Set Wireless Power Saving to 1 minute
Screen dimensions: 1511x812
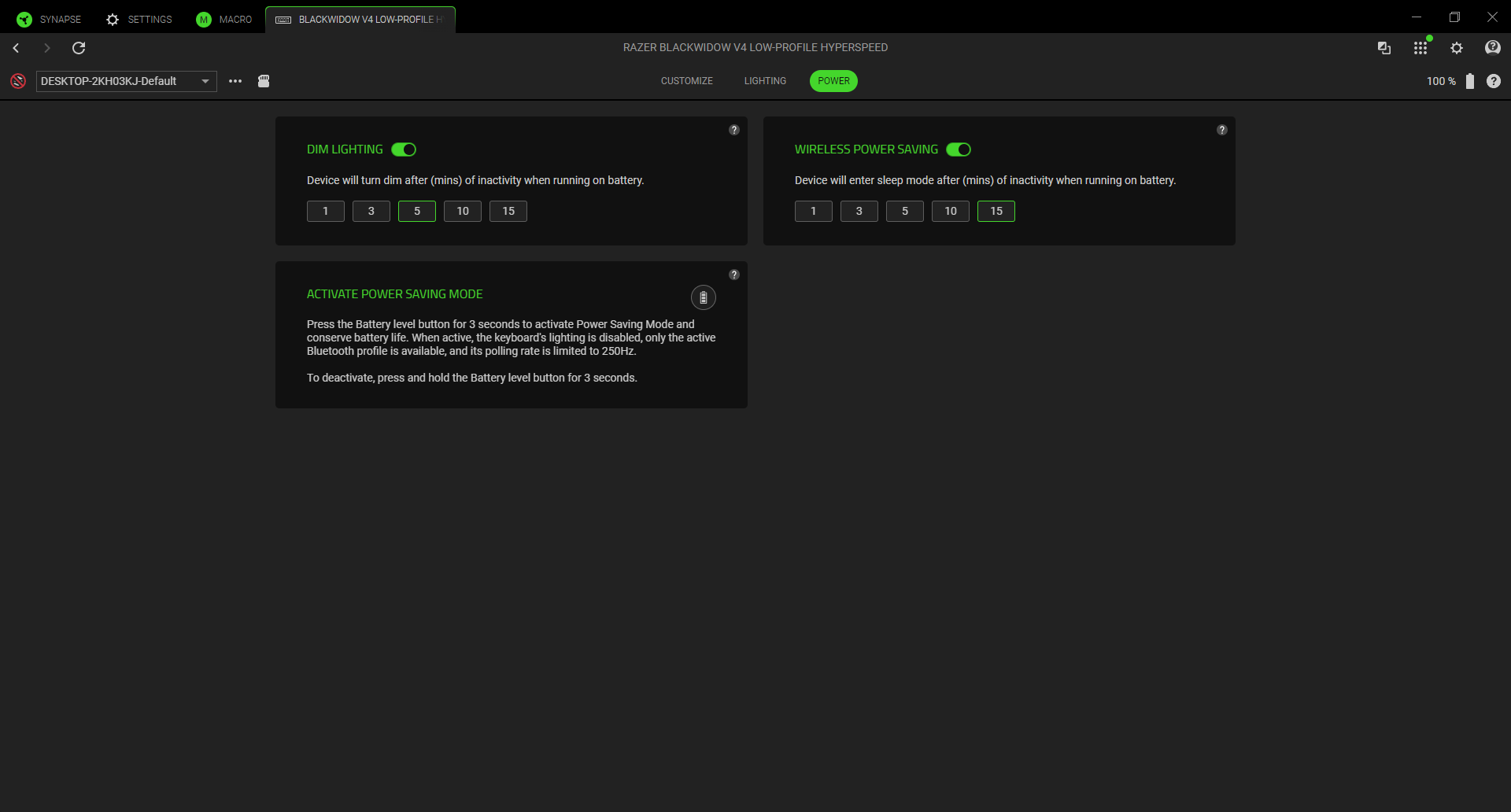coord(814,211)
